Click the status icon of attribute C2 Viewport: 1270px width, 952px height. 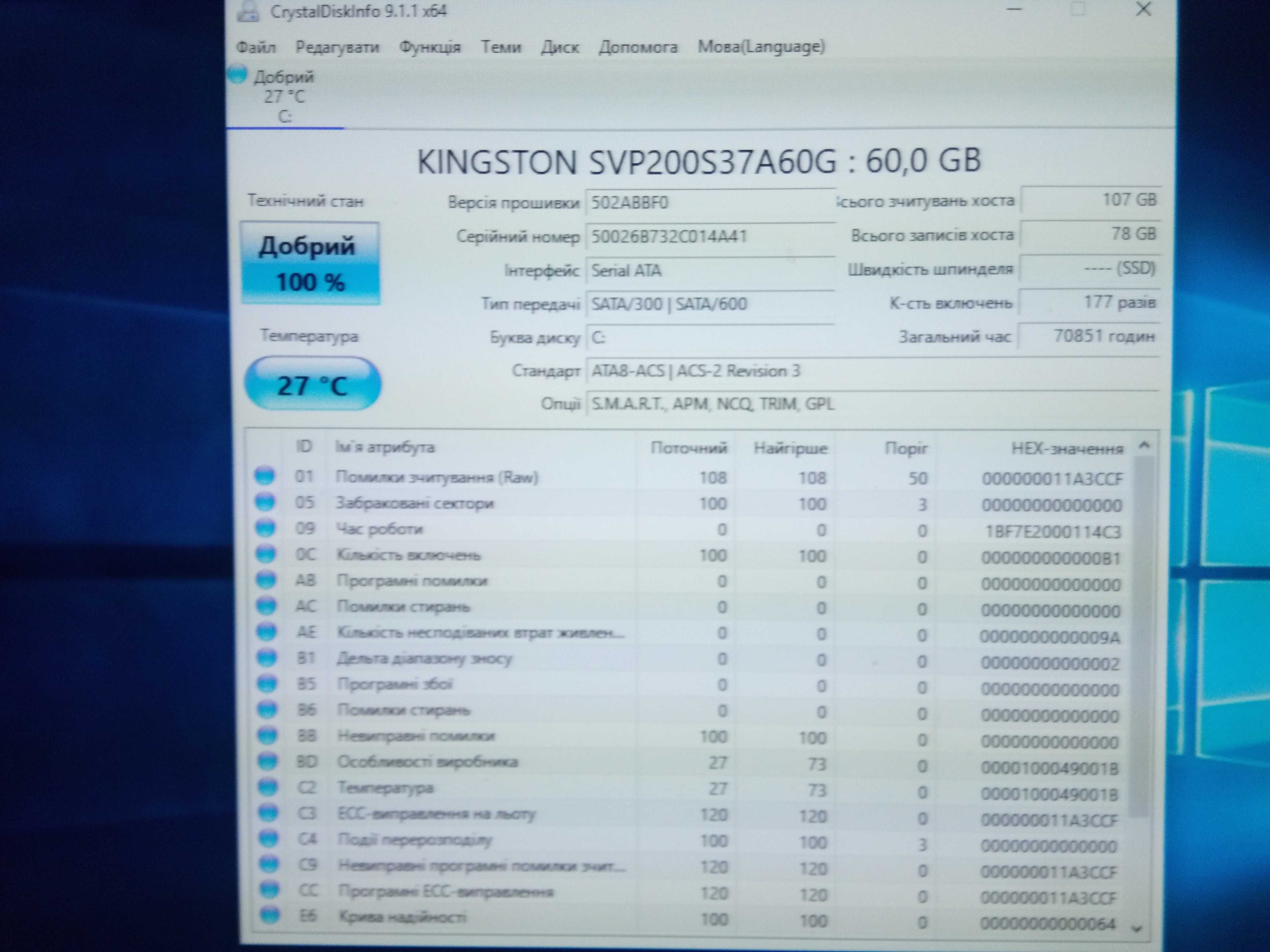[x=268, y=787]
